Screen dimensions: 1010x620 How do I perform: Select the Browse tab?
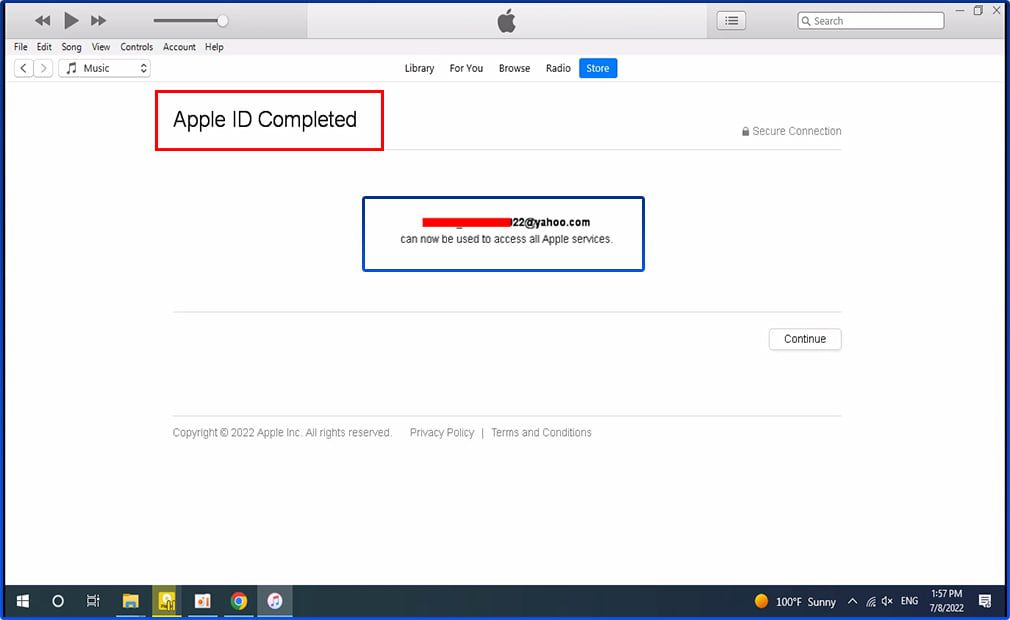pos(514,68)
